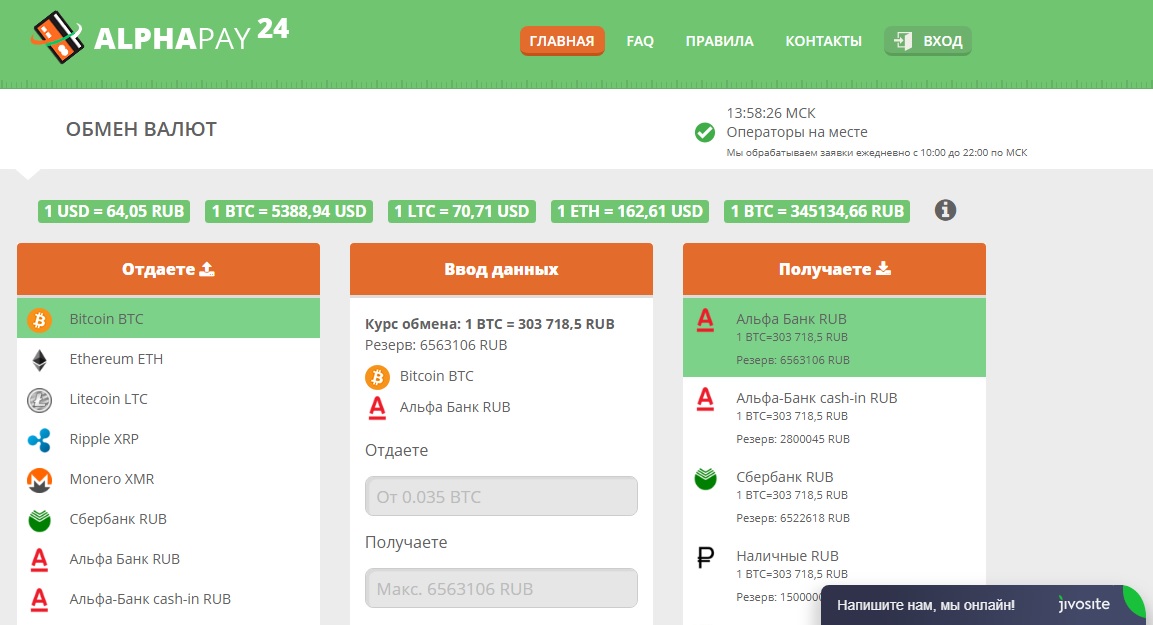Open the ГЛАВНАЯ menu item
Image resolution: width=1153 pixels, height=625 pixels.
point(562,41)
